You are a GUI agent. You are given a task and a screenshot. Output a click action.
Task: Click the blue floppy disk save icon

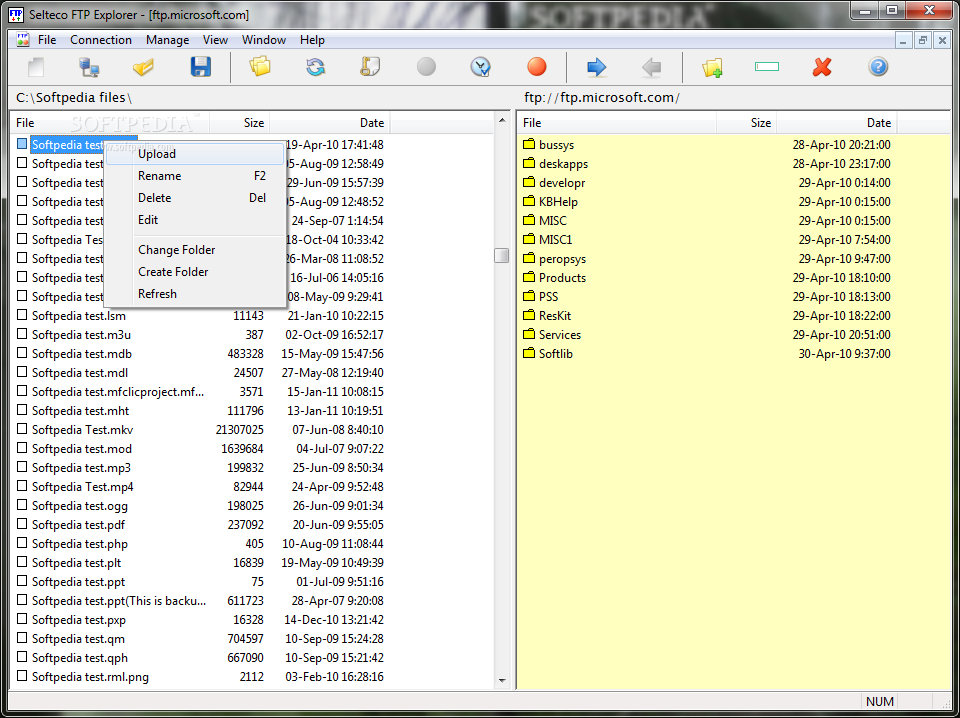coord(201,67)
